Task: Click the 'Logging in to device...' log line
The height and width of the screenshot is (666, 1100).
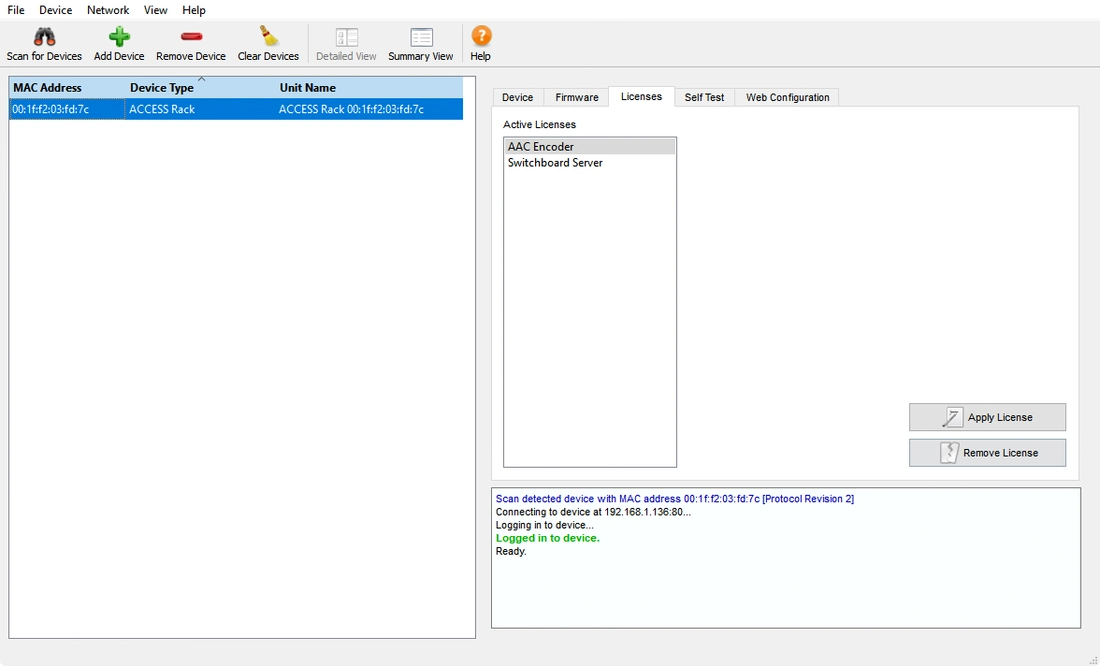Action: tap(544, 525)
